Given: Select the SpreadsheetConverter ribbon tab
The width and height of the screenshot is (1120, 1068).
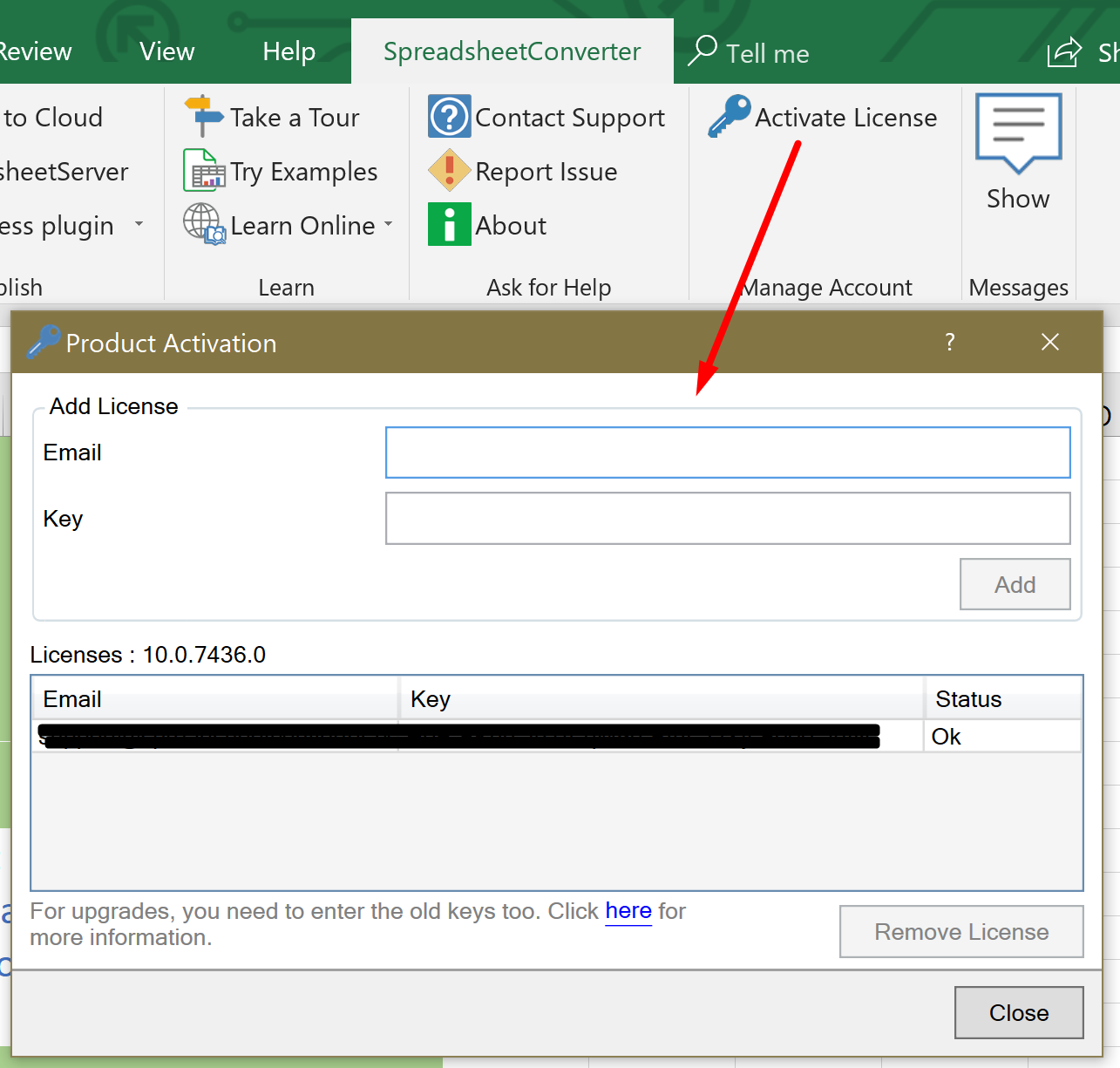Looking at the screenshot, I should pos(512,51).
